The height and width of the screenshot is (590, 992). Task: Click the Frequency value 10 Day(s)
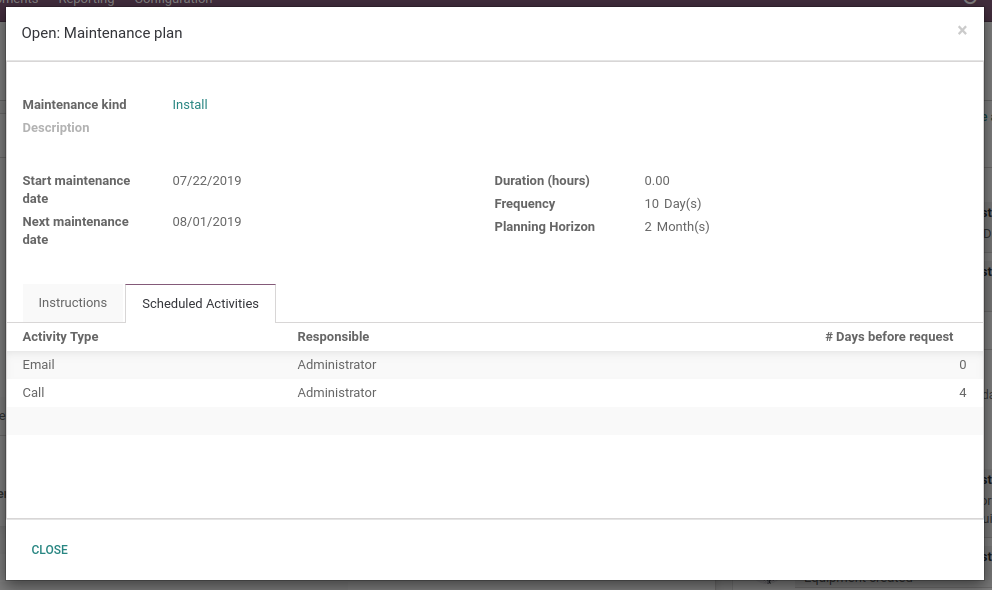click(673, 204)
